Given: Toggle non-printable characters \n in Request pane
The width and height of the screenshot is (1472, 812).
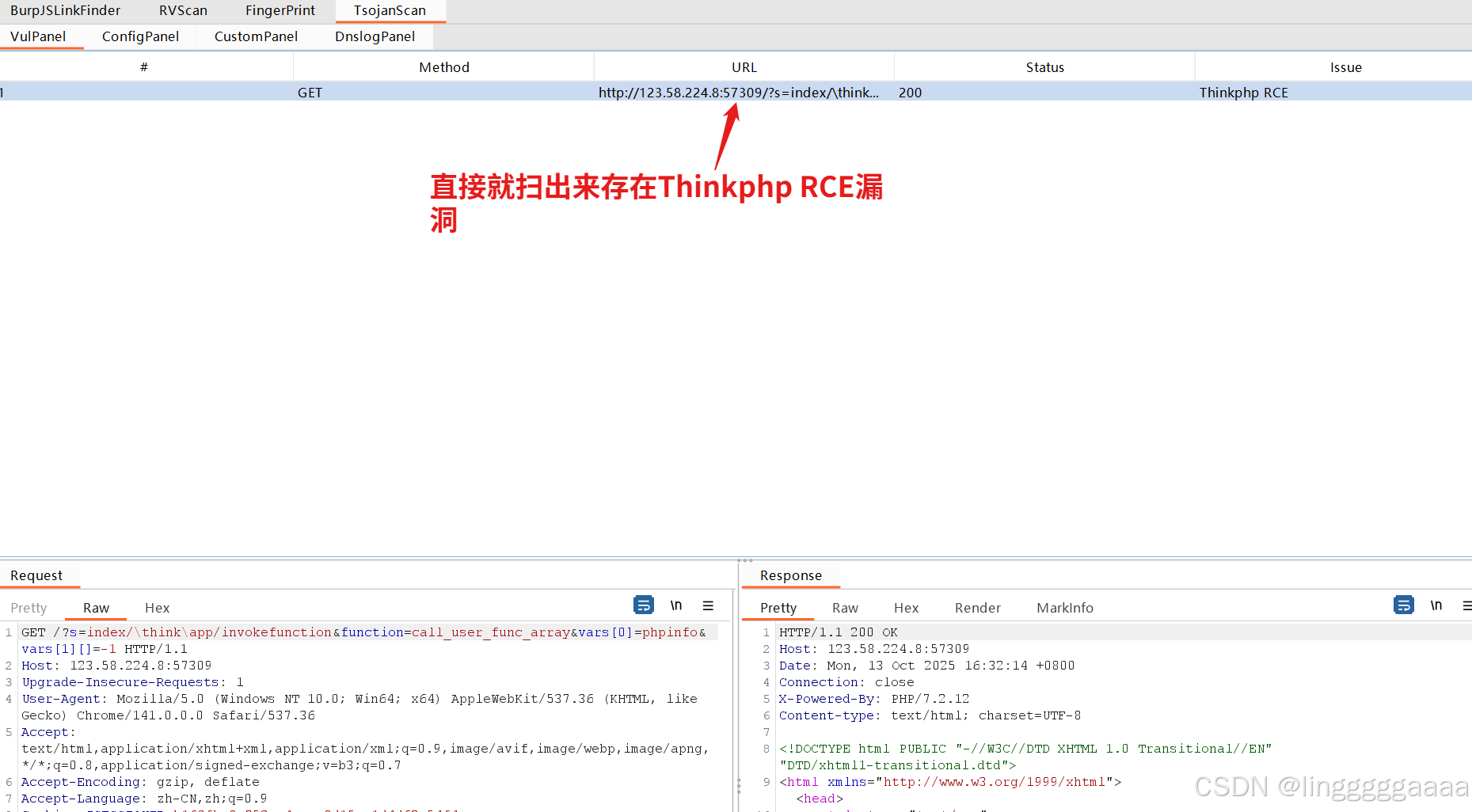Looking at the screenshot, I should pos(676,605).
